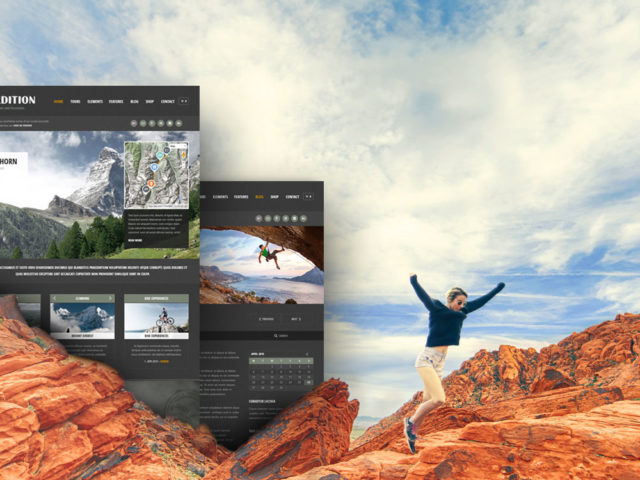Open Features in blog page nav
640x480 pixels.
pyautogui.click(x=241, y=197)
